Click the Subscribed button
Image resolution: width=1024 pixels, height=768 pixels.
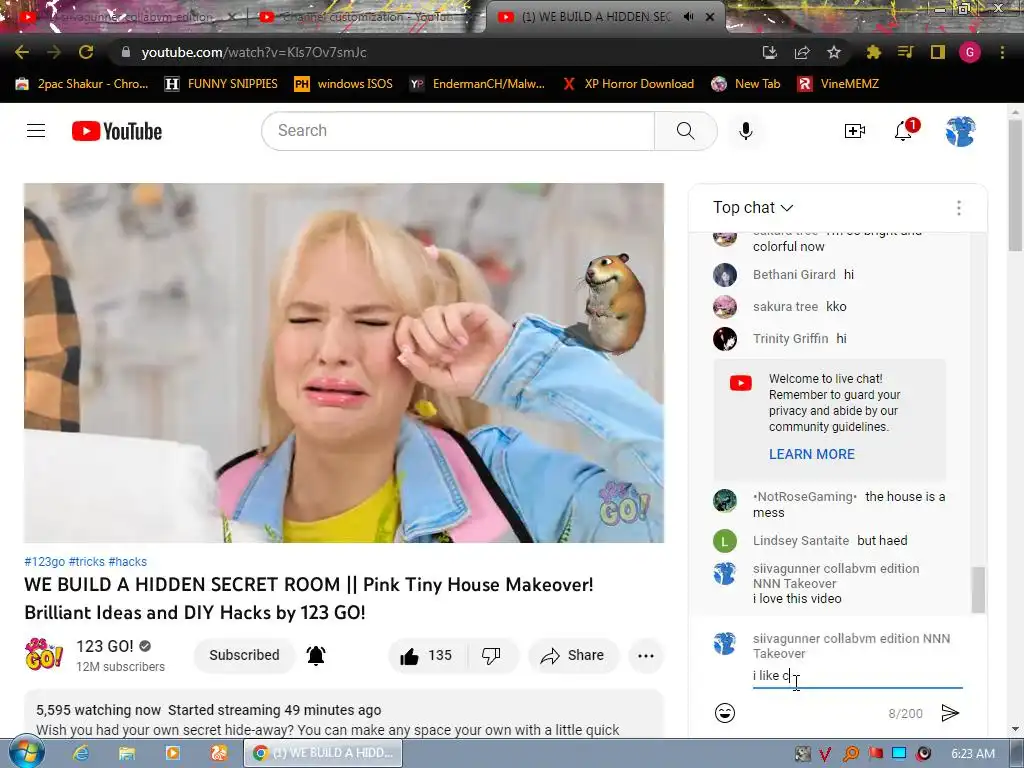pos(244,655)
